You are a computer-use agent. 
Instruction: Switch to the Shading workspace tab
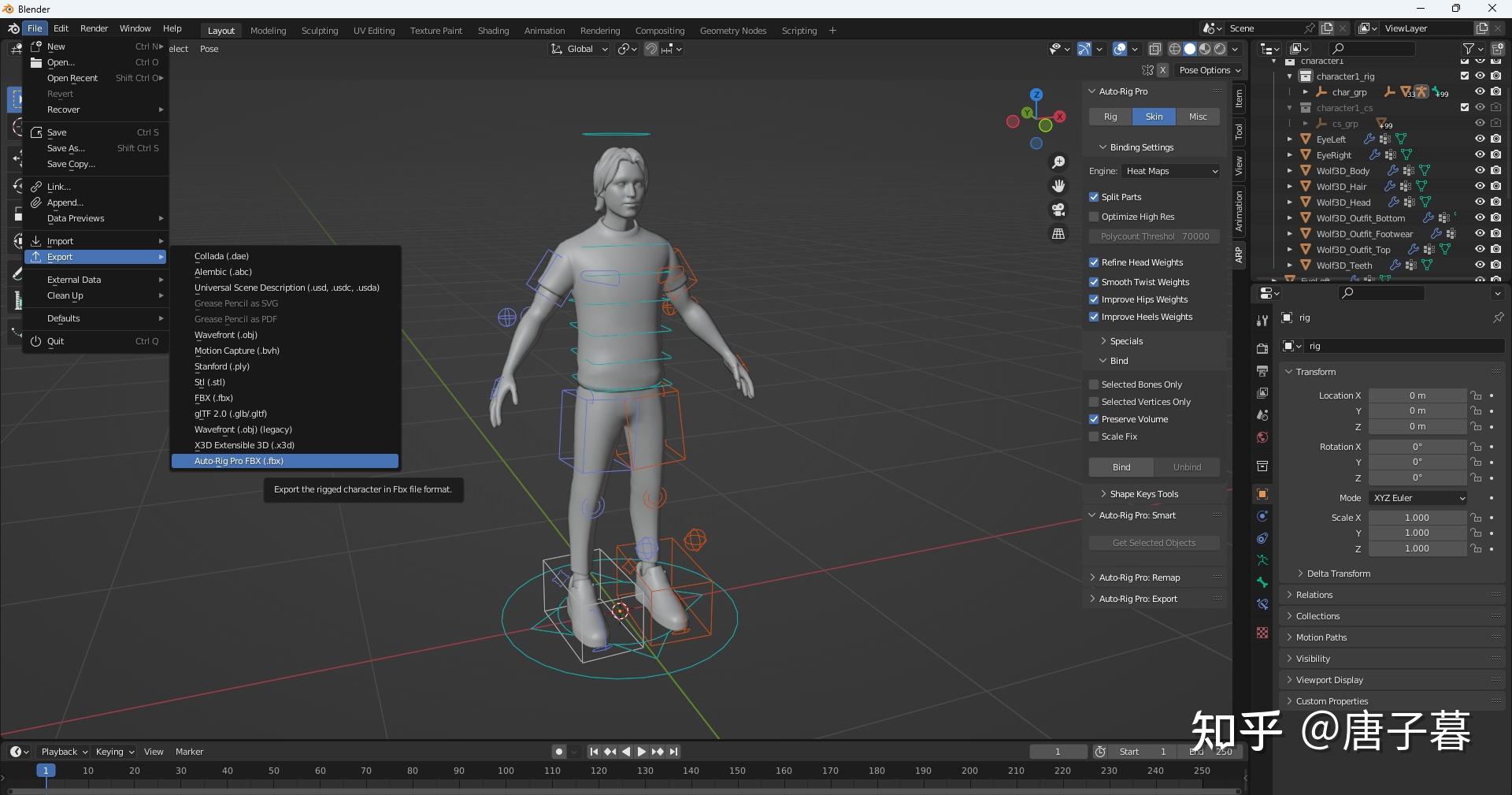(493, 31)
